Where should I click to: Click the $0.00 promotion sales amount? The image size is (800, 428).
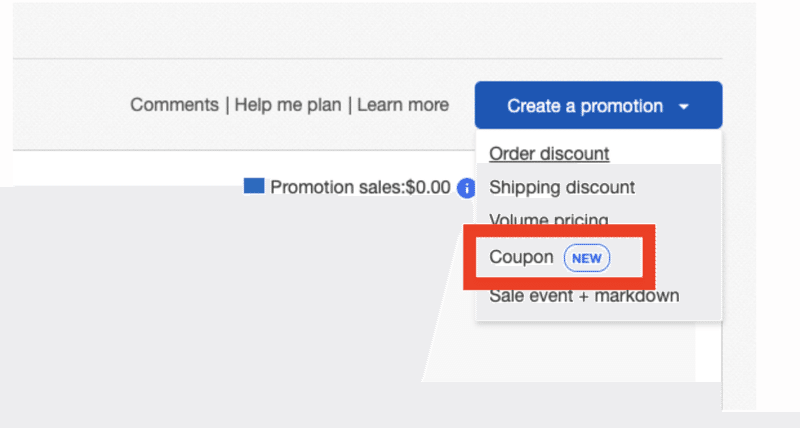tap(428, 187)
